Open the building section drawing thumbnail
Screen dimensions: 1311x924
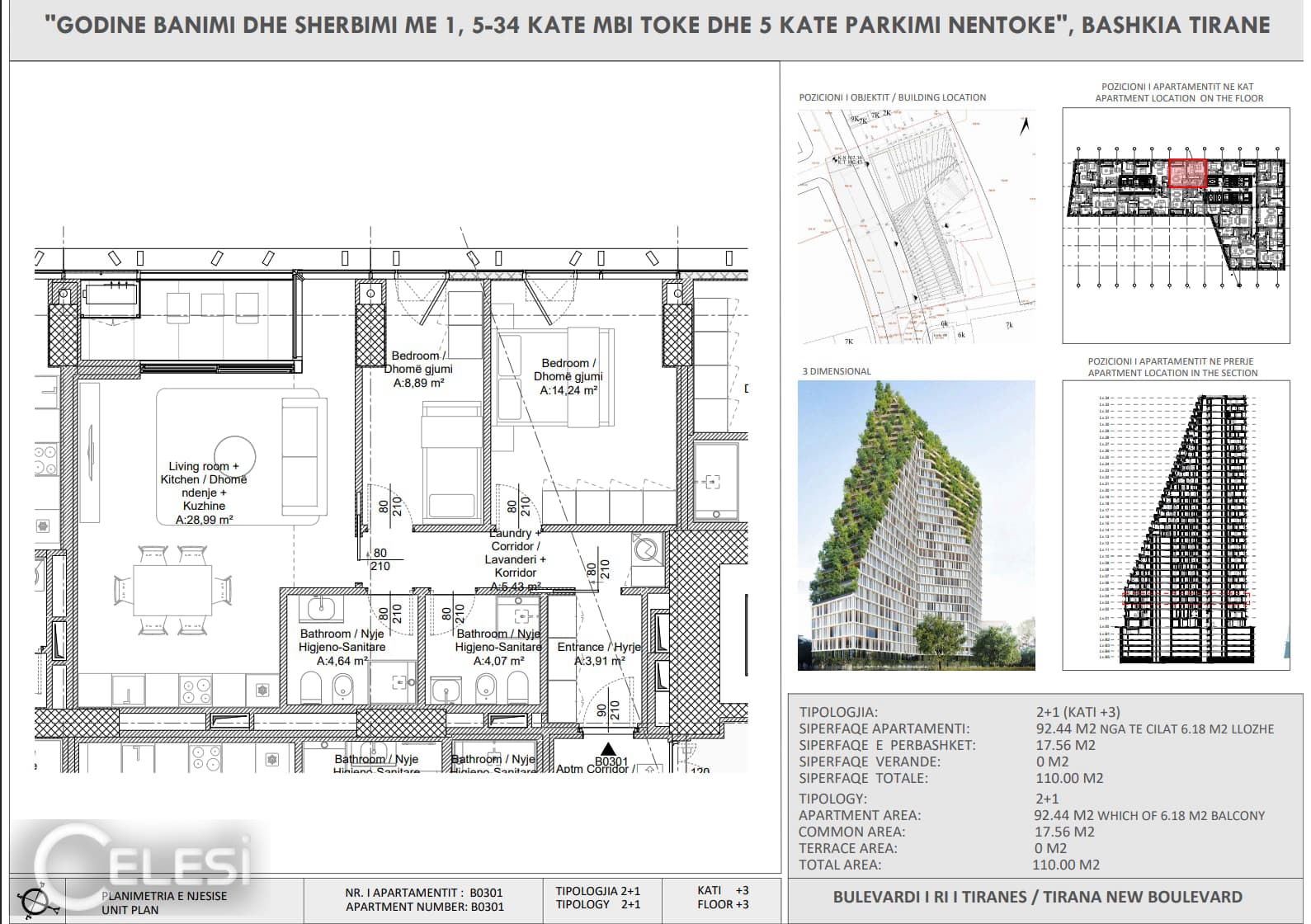[x=1176, y=525]
